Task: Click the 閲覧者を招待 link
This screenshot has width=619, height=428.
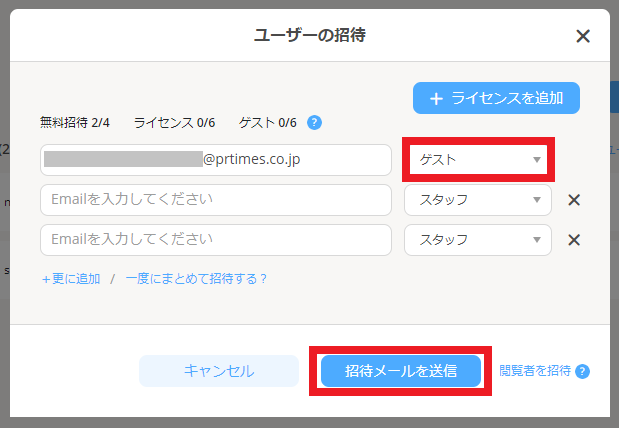Action: 535,371
